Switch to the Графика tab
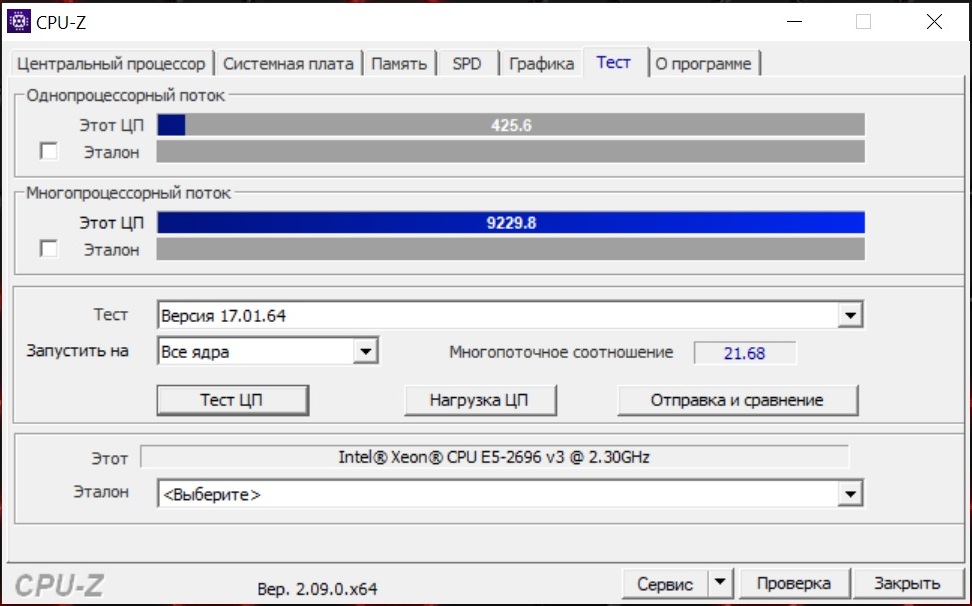Image resolution: width=972 pixels, height=606 pixels. (x=541, y=64)
